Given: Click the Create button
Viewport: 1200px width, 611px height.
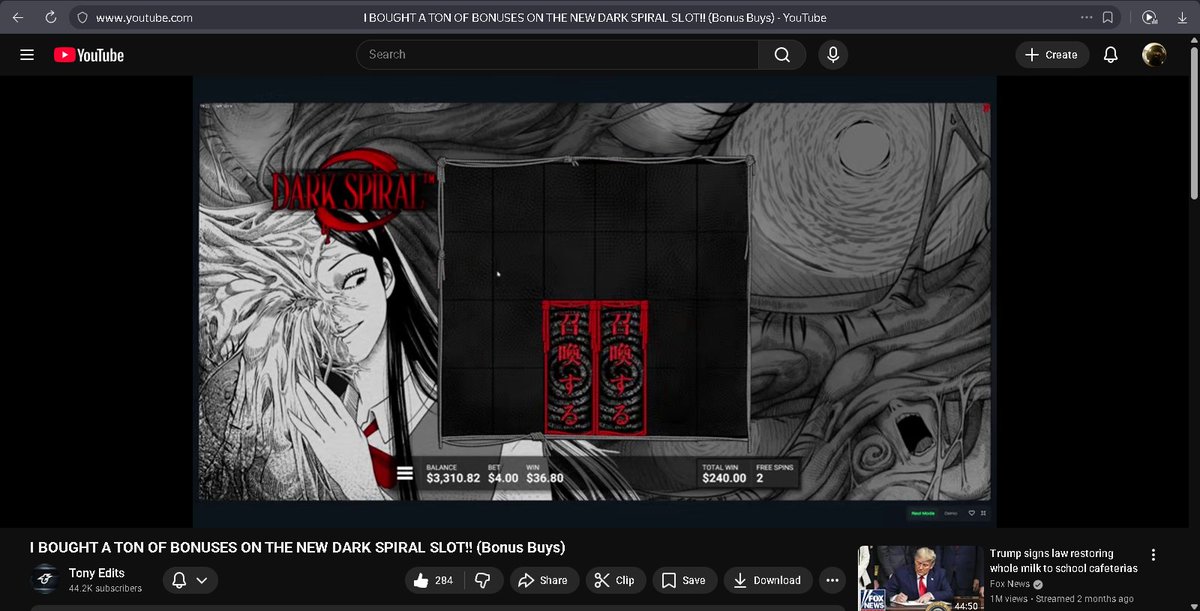Looking at the screenshot, I should tap(1052, 55).
